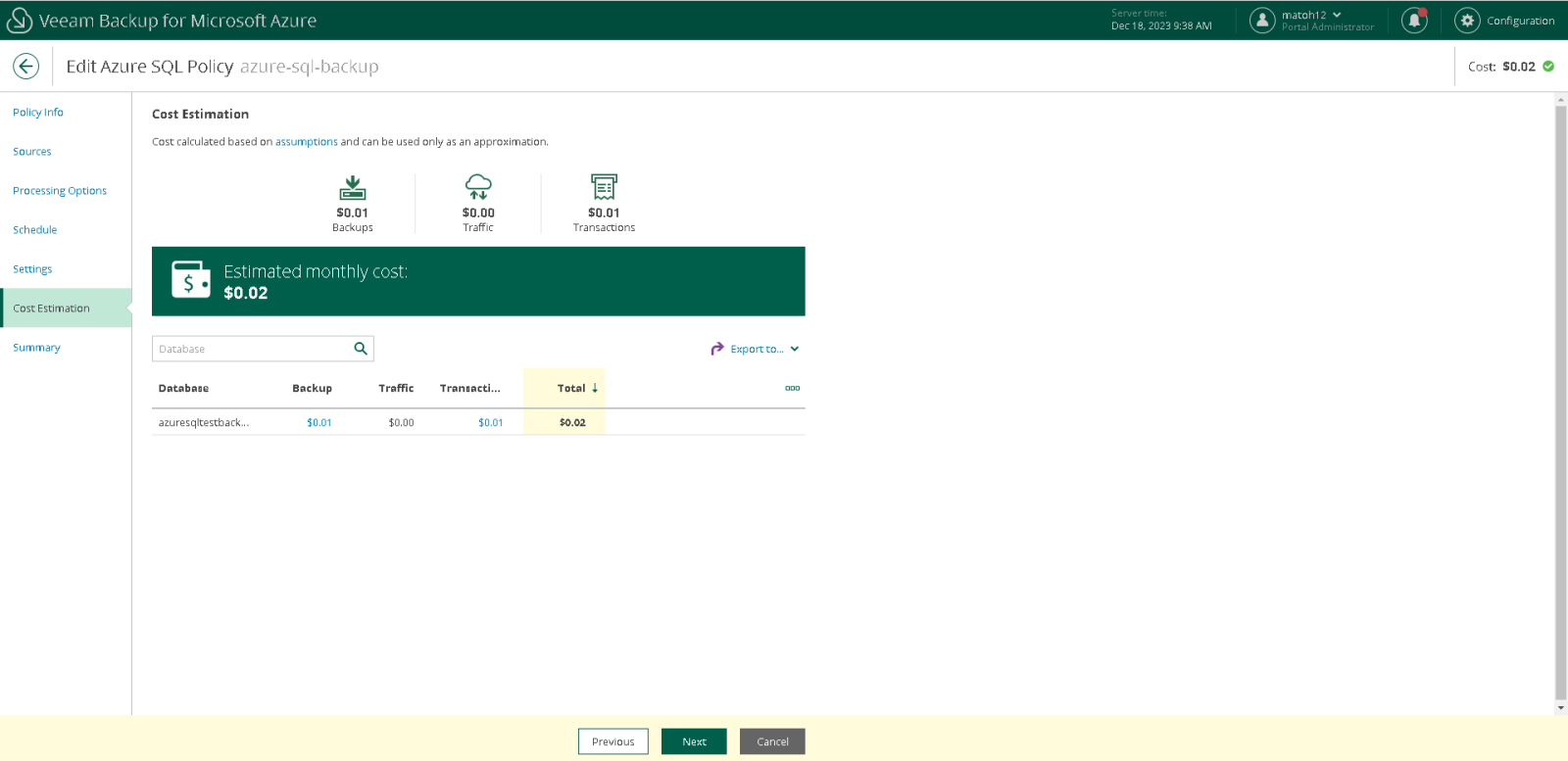Click the Backups cost icon
Image resolution: width=1568 pixels, height=761 pixels.
[353, 187]
